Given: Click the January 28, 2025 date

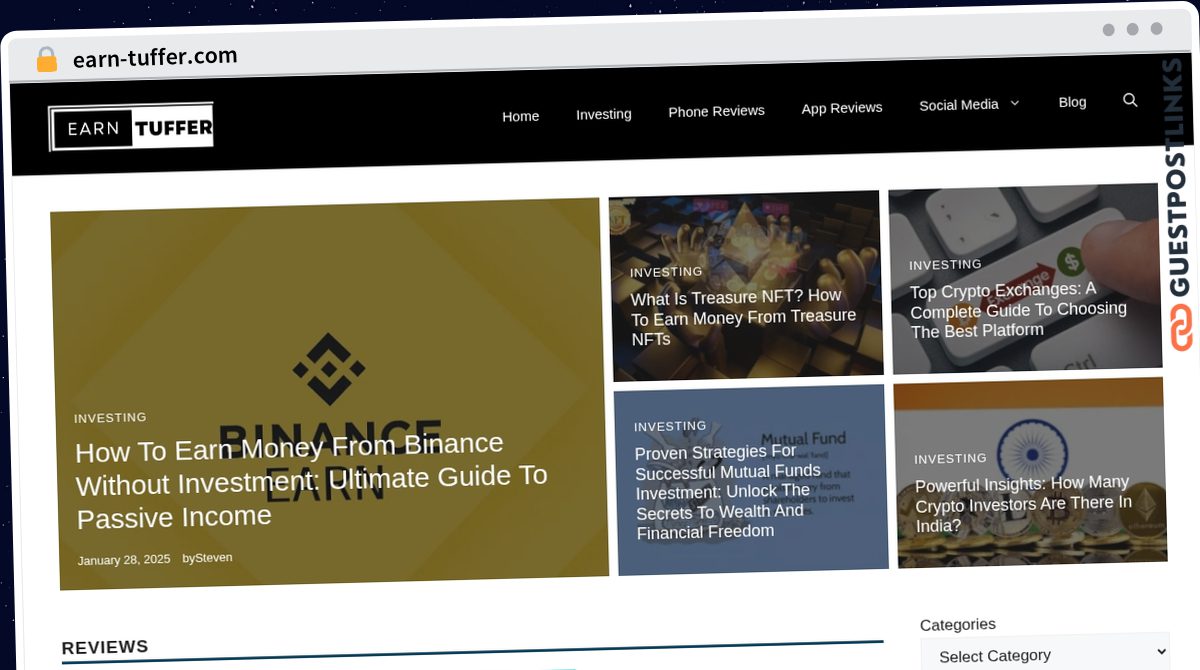Looking at the screenshot, I should (124, 560).
